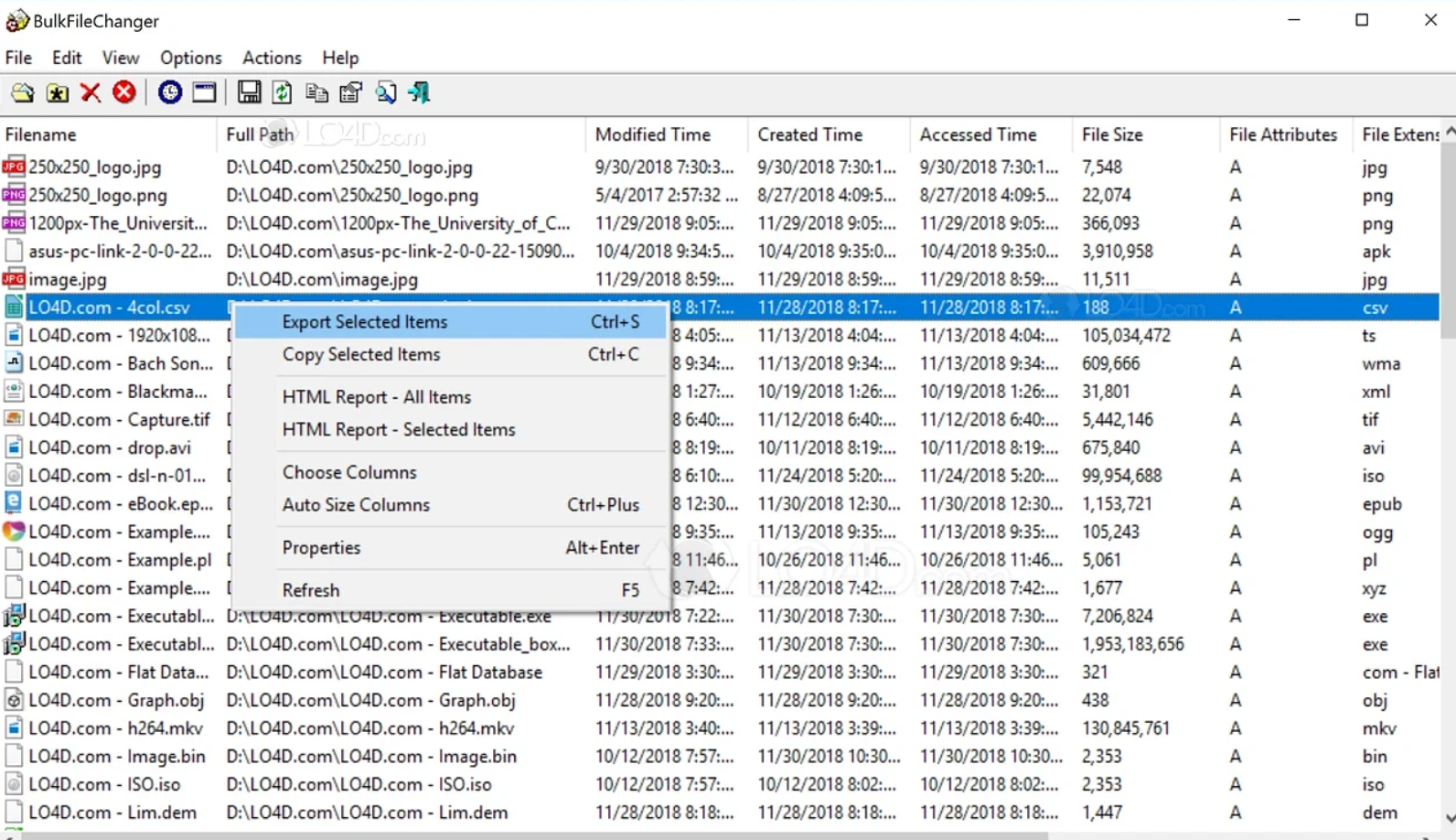Click the horizontal scrollbar at the bottom
The height and width of the screenshot is (840, 1456).
(535, 835)
